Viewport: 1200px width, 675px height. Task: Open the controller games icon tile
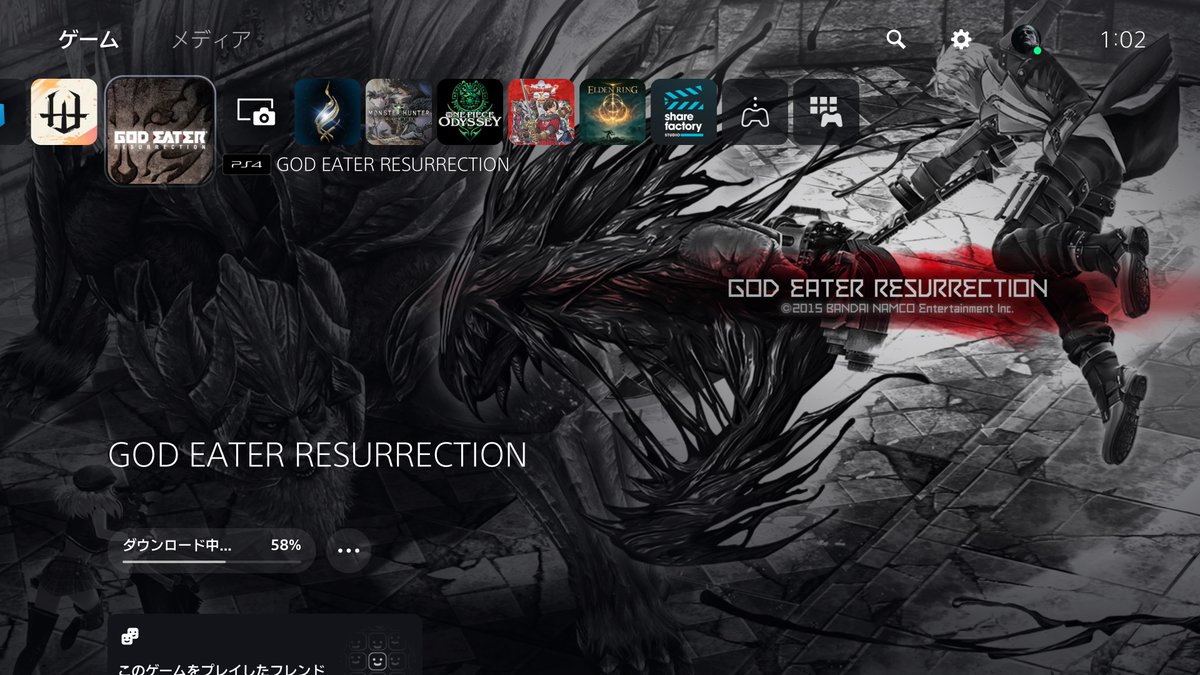click(755, 112)
